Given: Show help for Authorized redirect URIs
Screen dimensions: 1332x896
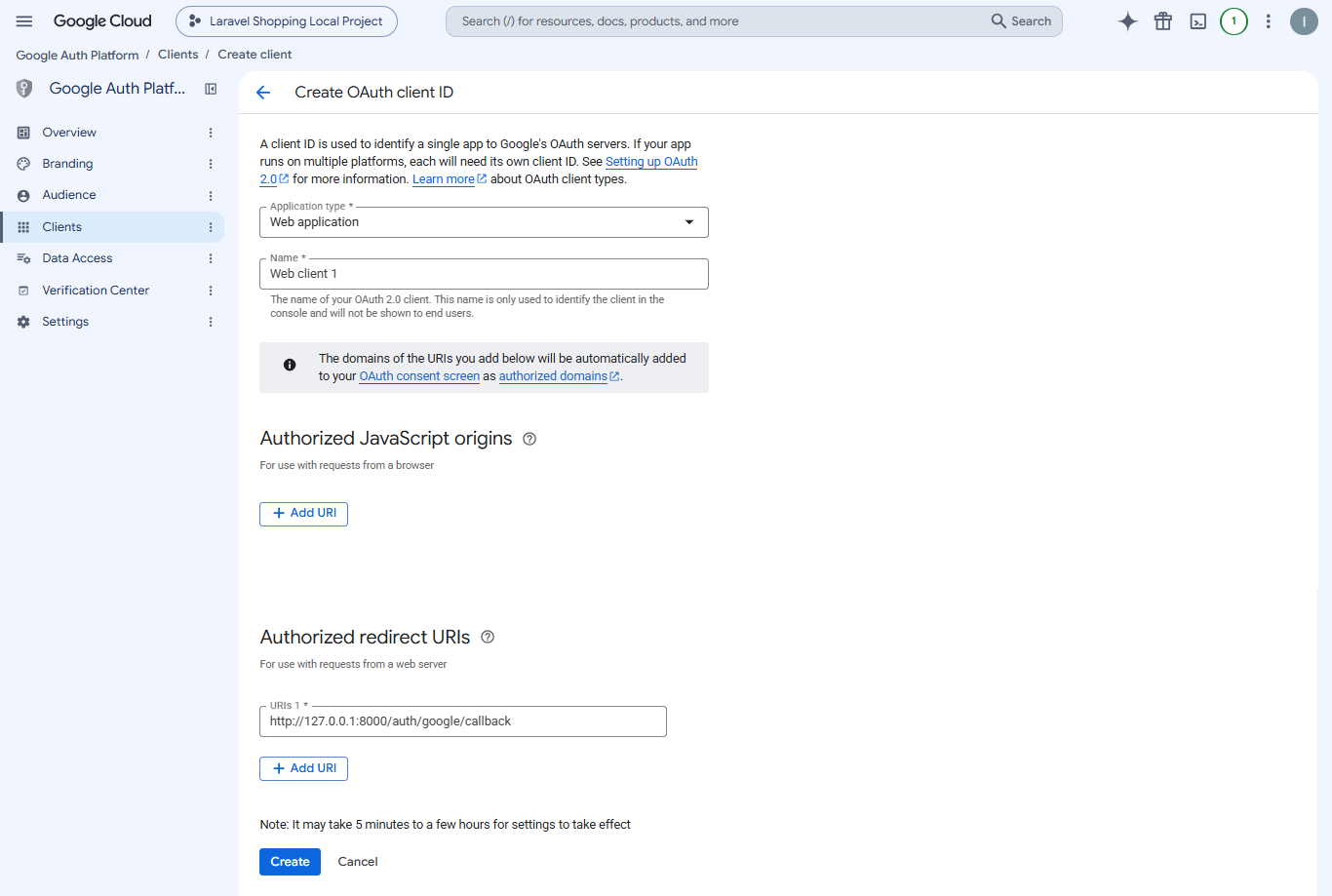Looking at the screenshot, I should 488,637.
